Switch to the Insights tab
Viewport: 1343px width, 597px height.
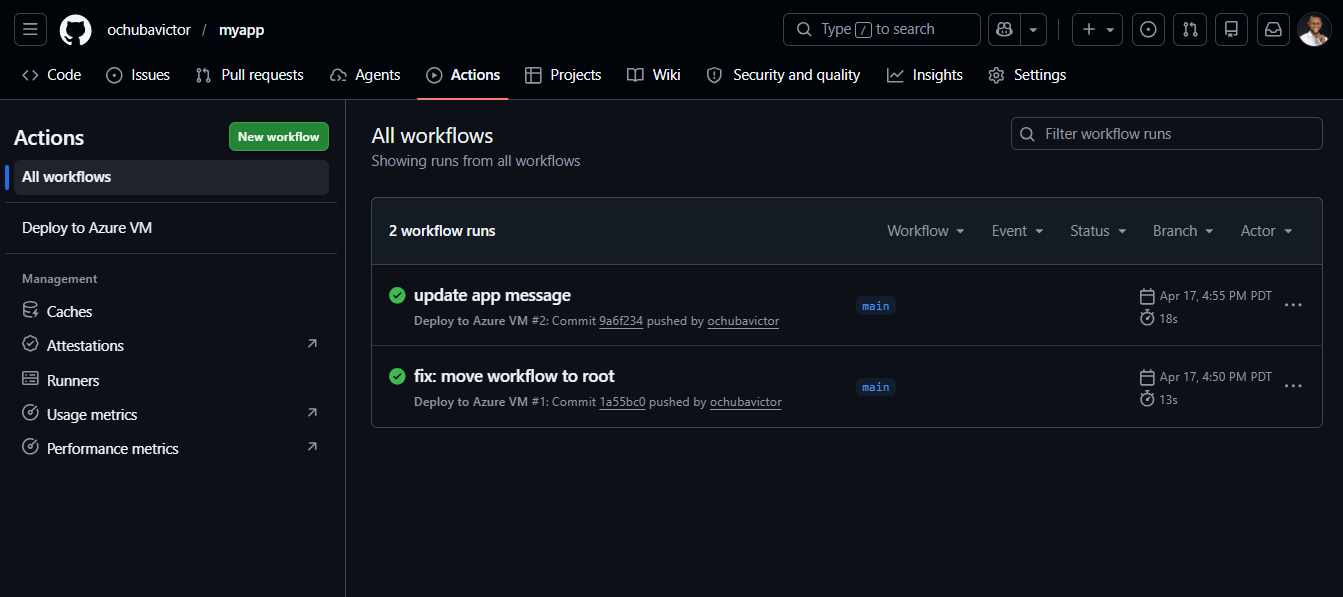click(925, 75)
